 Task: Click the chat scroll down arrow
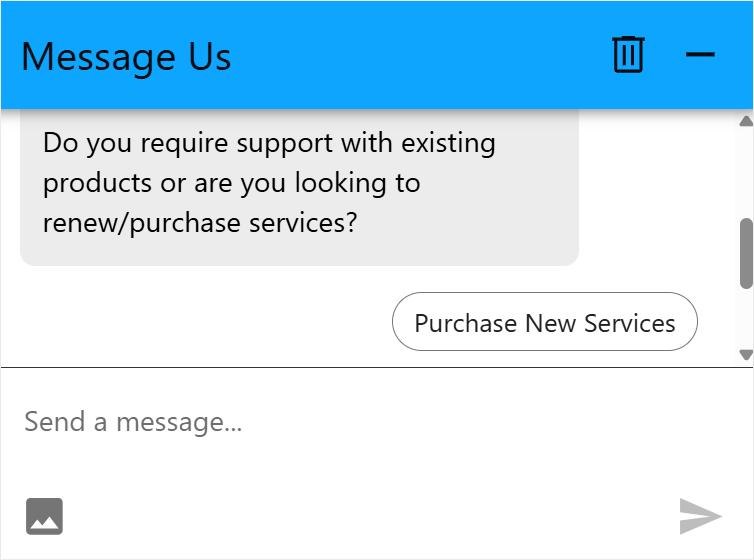745,354
